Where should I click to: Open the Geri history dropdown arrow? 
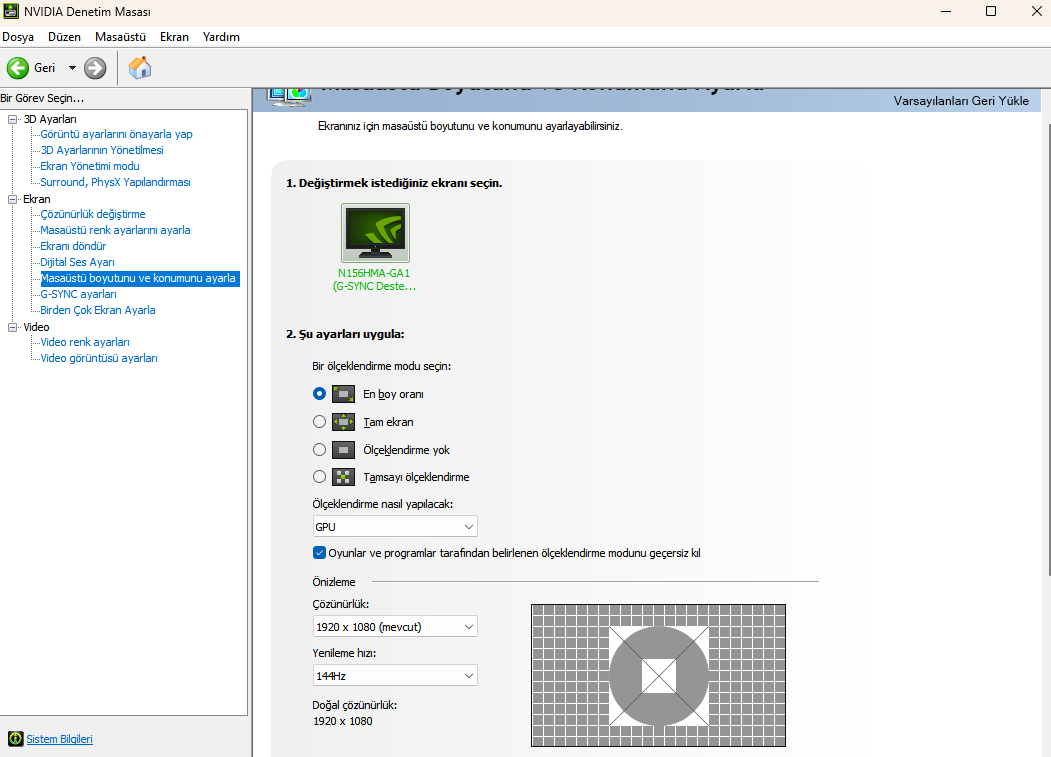72,68
